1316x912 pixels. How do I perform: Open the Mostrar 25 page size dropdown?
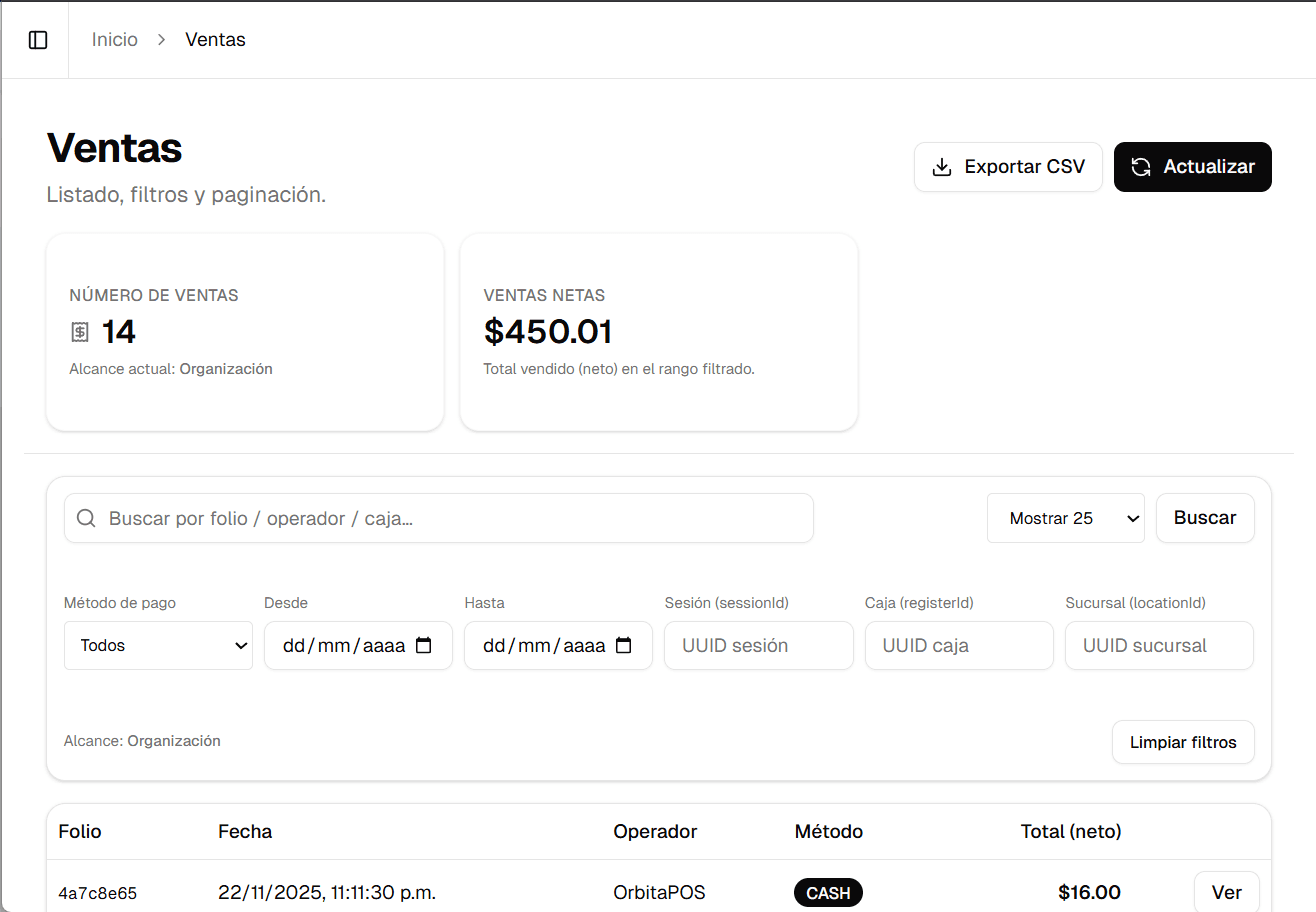click(x=1066, y=518)
